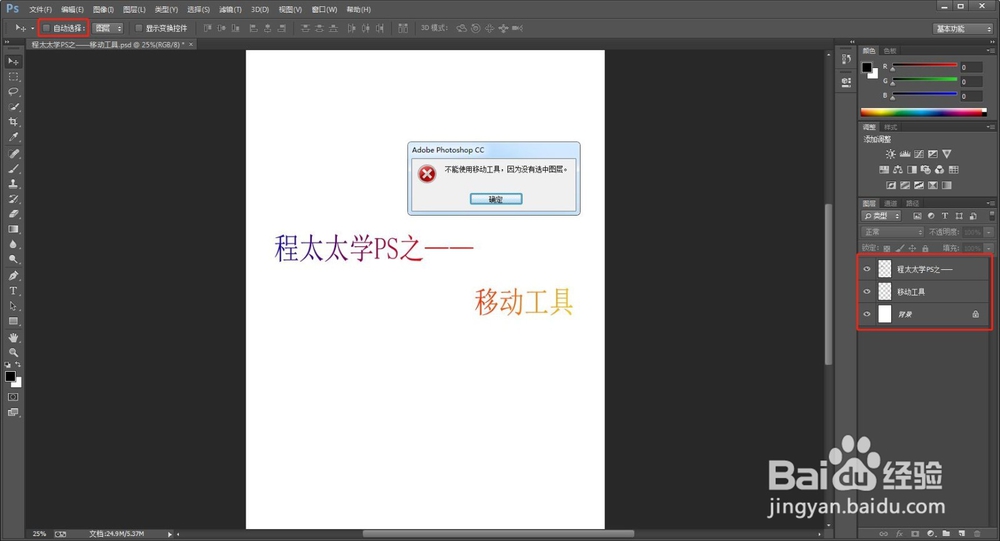Hide the 移动工具 layer
This screenshot has width=1000, height=541.
pyautogui.click(x=867, y=292)
